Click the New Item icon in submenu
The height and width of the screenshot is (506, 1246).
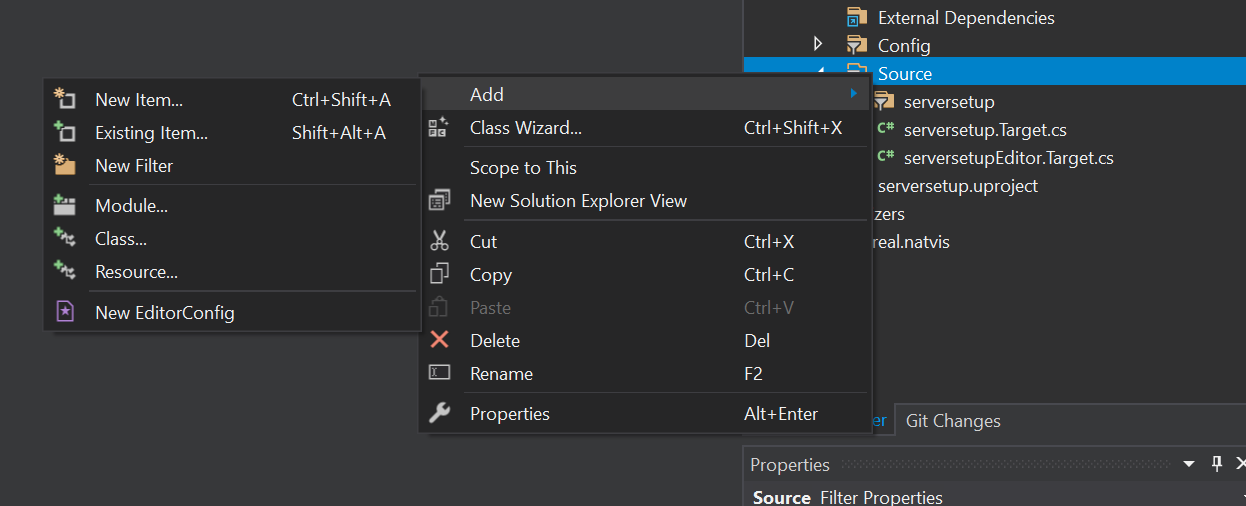click(64, 99)
